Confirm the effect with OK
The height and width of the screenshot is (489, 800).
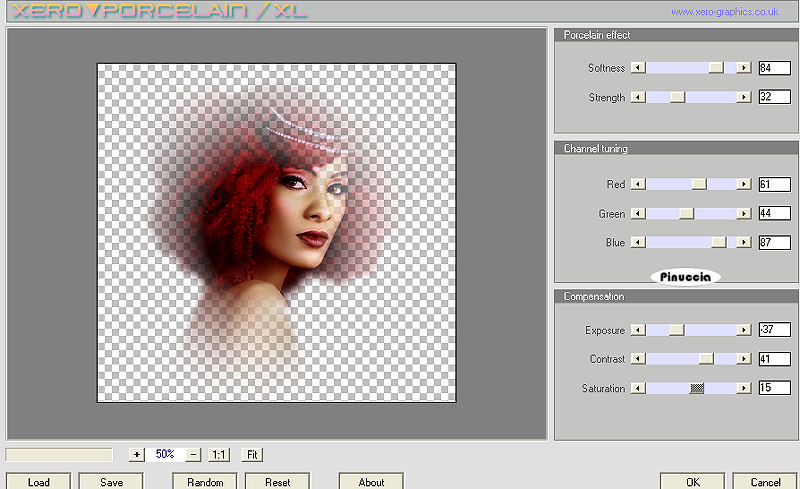693,481
